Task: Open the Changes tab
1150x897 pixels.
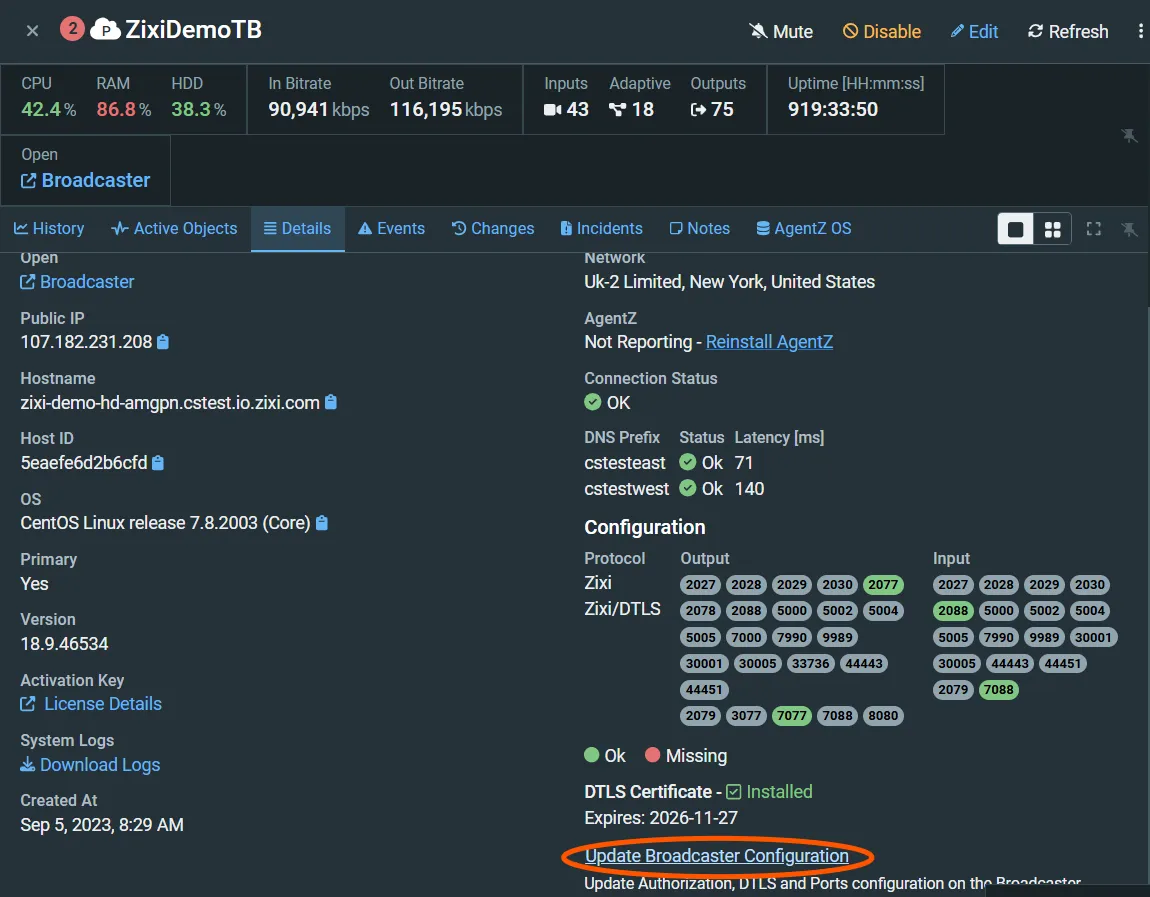Action: coord(493,229)
